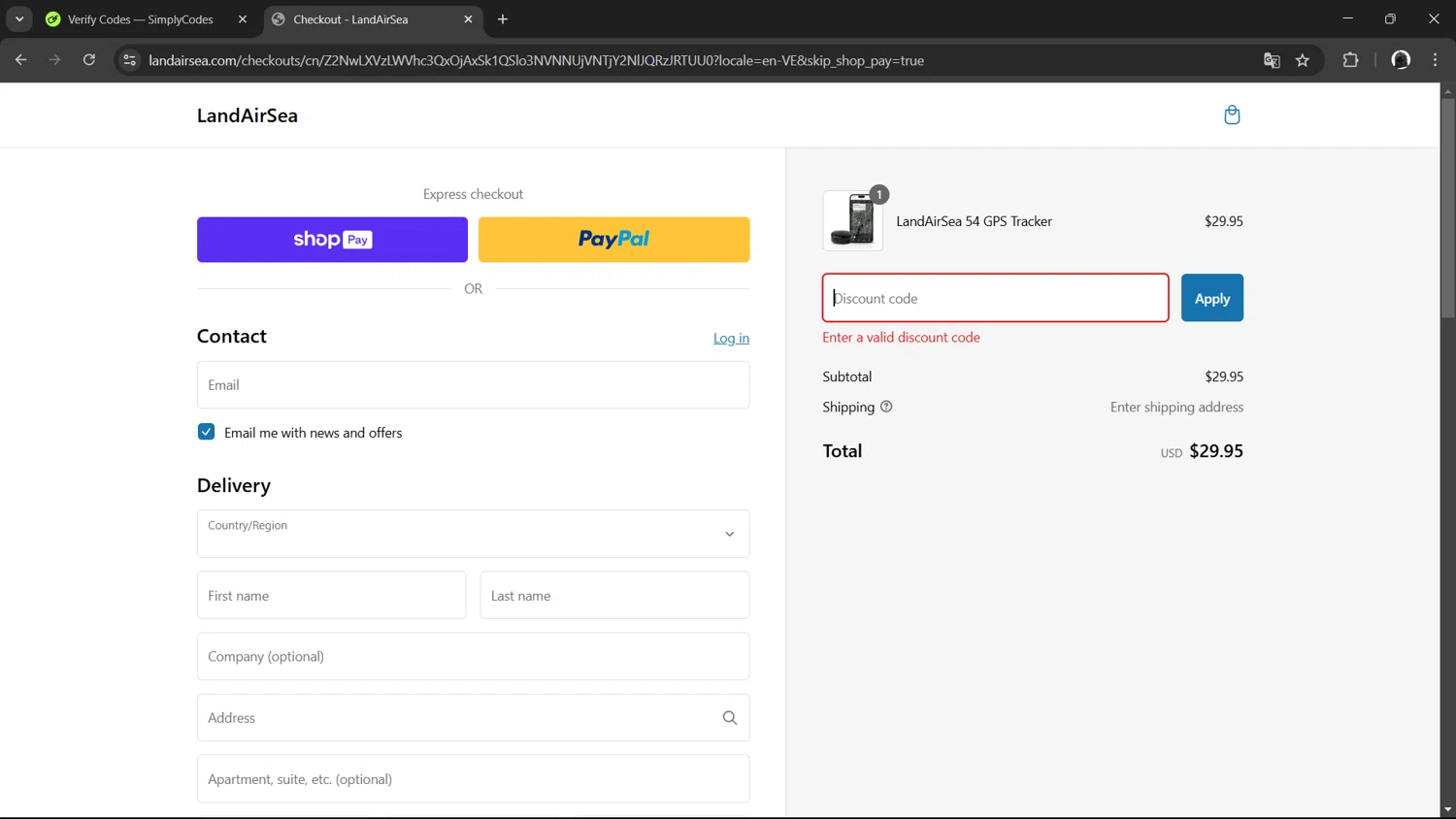
Task: Click the address search magnifier icon
Action: point(730,718)
